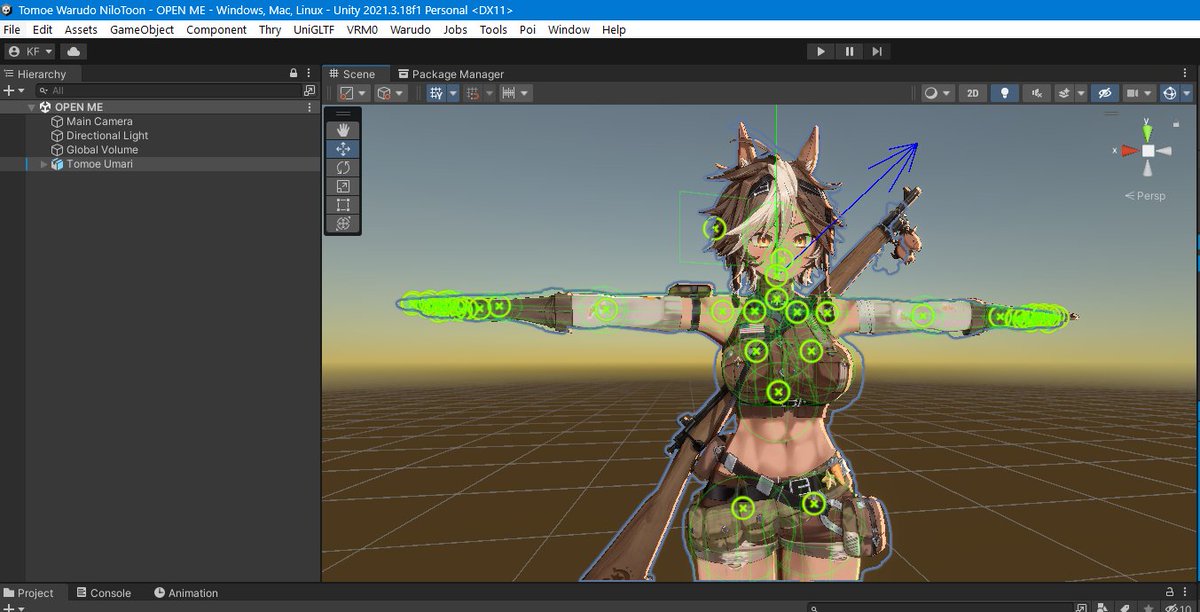Open scene effects dropdown arrow
Viewport: 1200px width, 612px height.
click(1080, 93)
